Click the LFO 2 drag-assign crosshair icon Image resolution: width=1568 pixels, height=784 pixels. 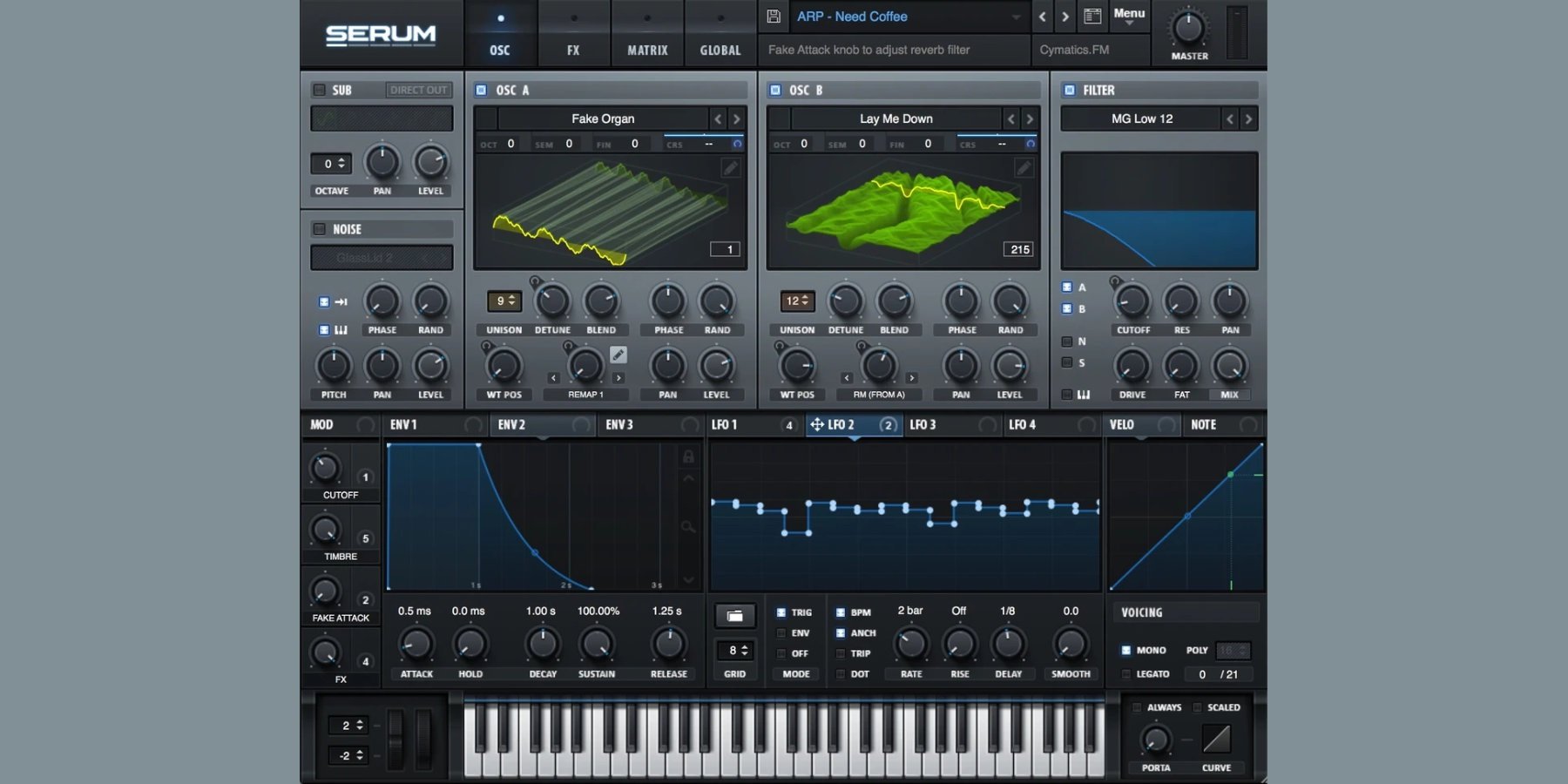coord(816,424)
